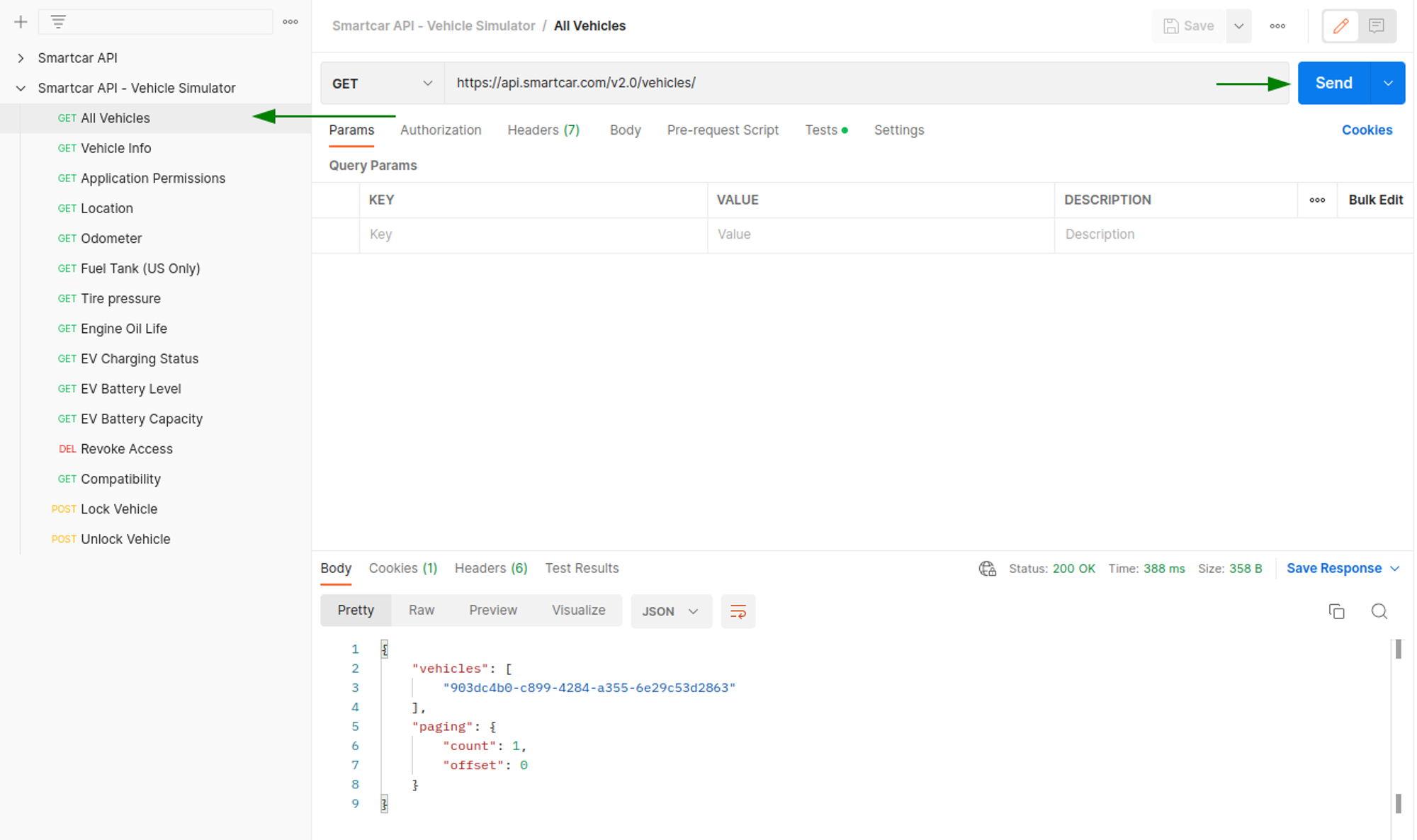Click the vehicle ID string in response
This screenshot has height=840, width=1417.
(589, 688)
